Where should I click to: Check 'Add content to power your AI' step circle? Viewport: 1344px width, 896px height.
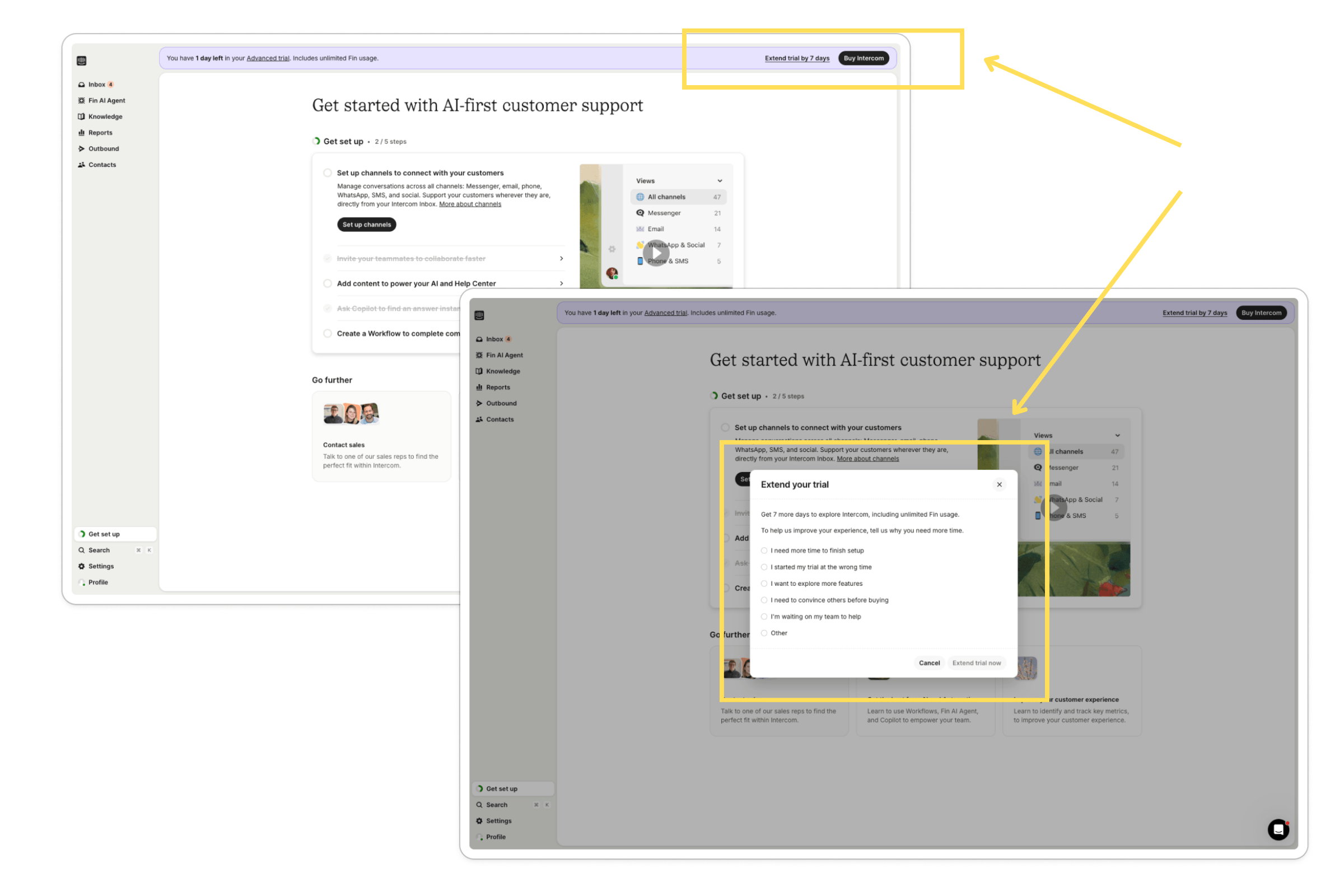(328, 283)
